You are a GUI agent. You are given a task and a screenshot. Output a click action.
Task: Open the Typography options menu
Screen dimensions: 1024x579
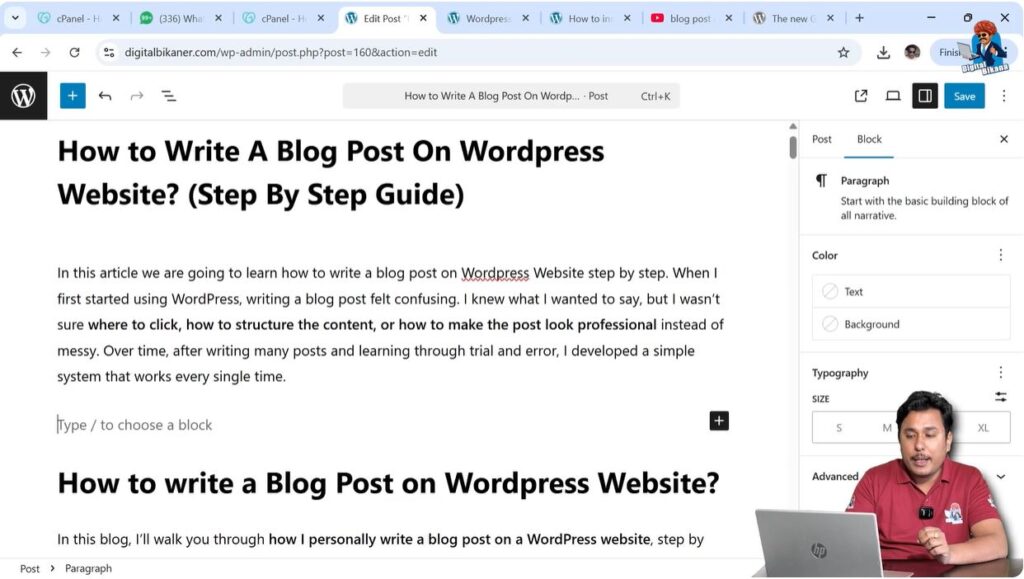pyautogui.click(x=1001, y=372)
